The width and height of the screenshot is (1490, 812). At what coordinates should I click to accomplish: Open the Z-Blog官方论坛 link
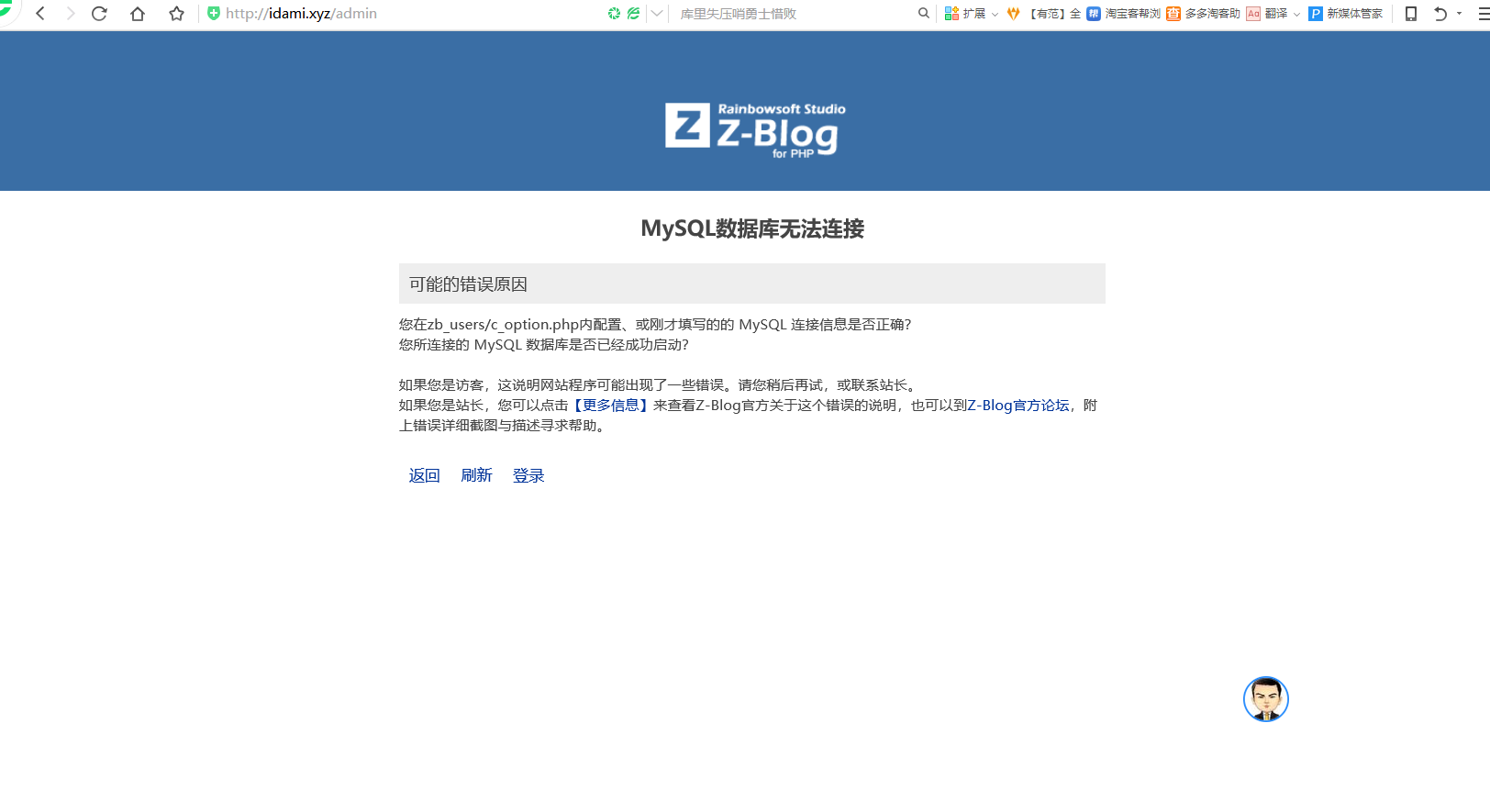(x=1018, y=406)
